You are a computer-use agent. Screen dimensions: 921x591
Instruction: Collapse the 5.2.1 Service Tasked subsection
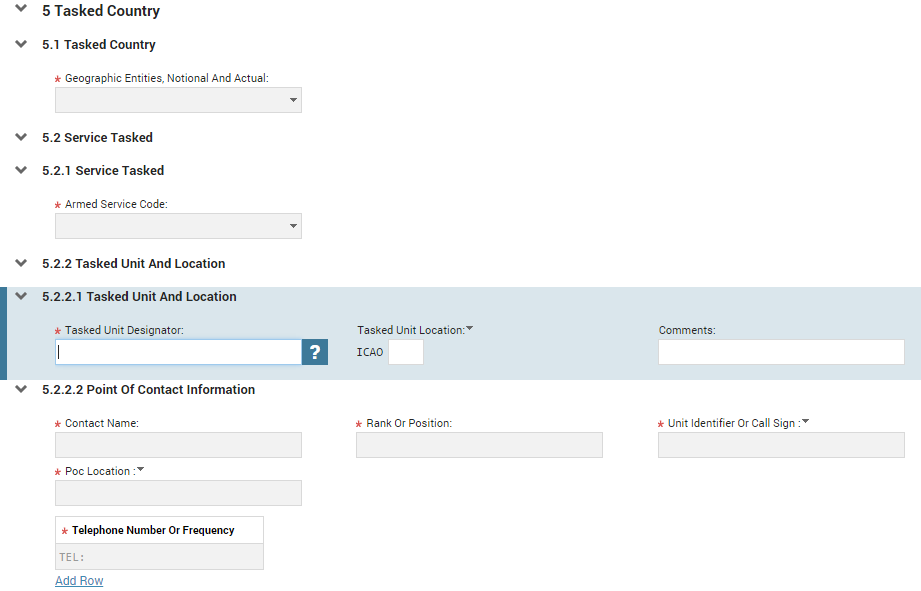tap(21, 170)
